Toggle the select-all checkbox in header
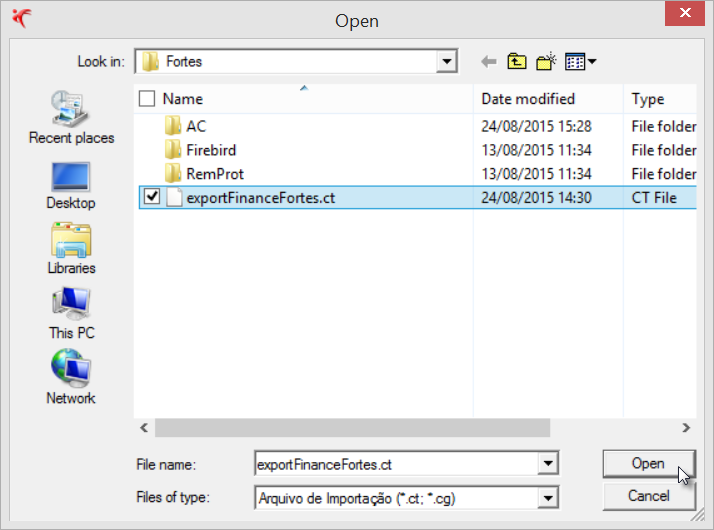 (147, 99)
